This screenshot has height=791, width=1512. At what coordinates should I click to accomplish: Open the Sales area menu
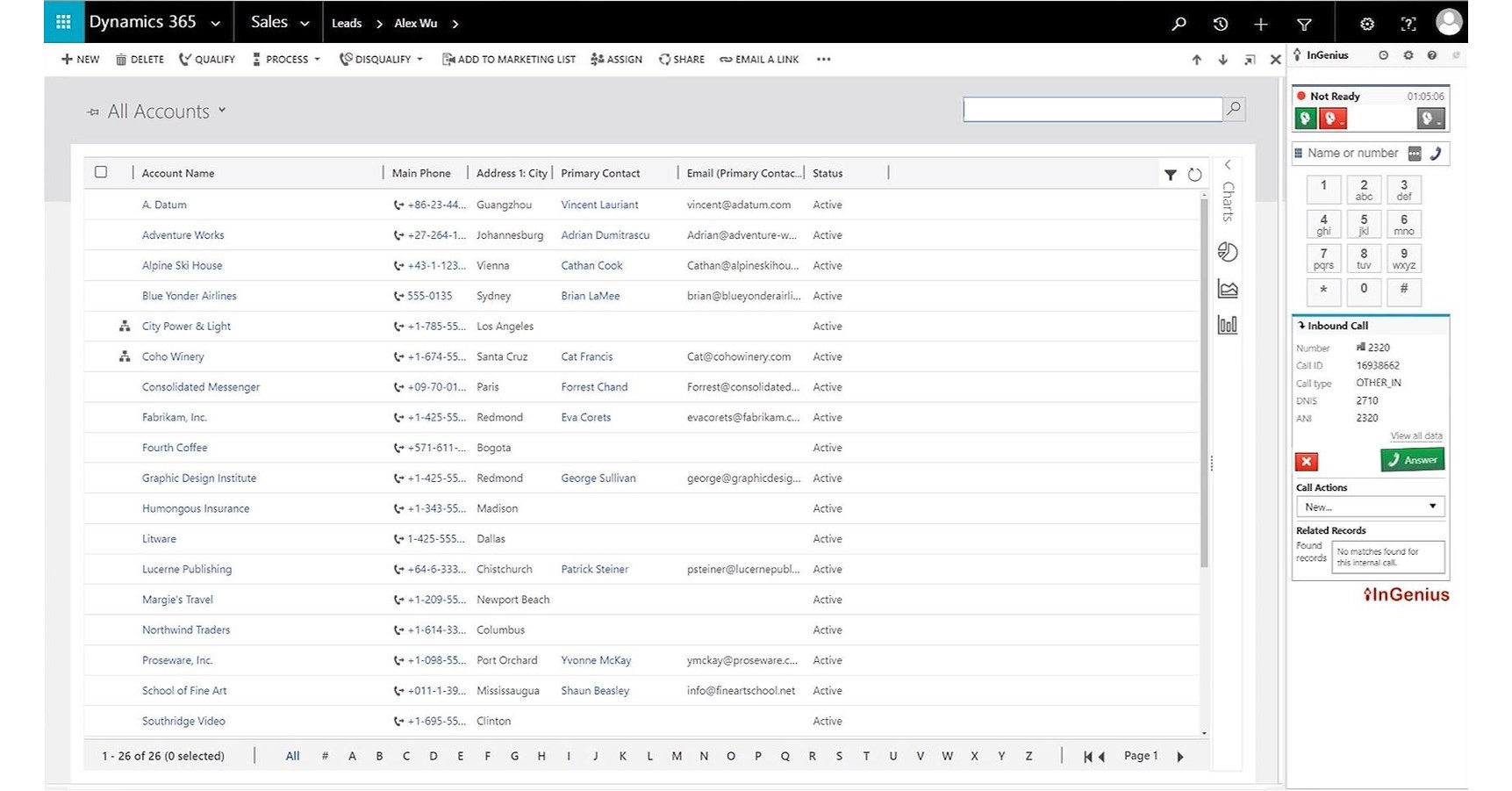click(278, 22)
